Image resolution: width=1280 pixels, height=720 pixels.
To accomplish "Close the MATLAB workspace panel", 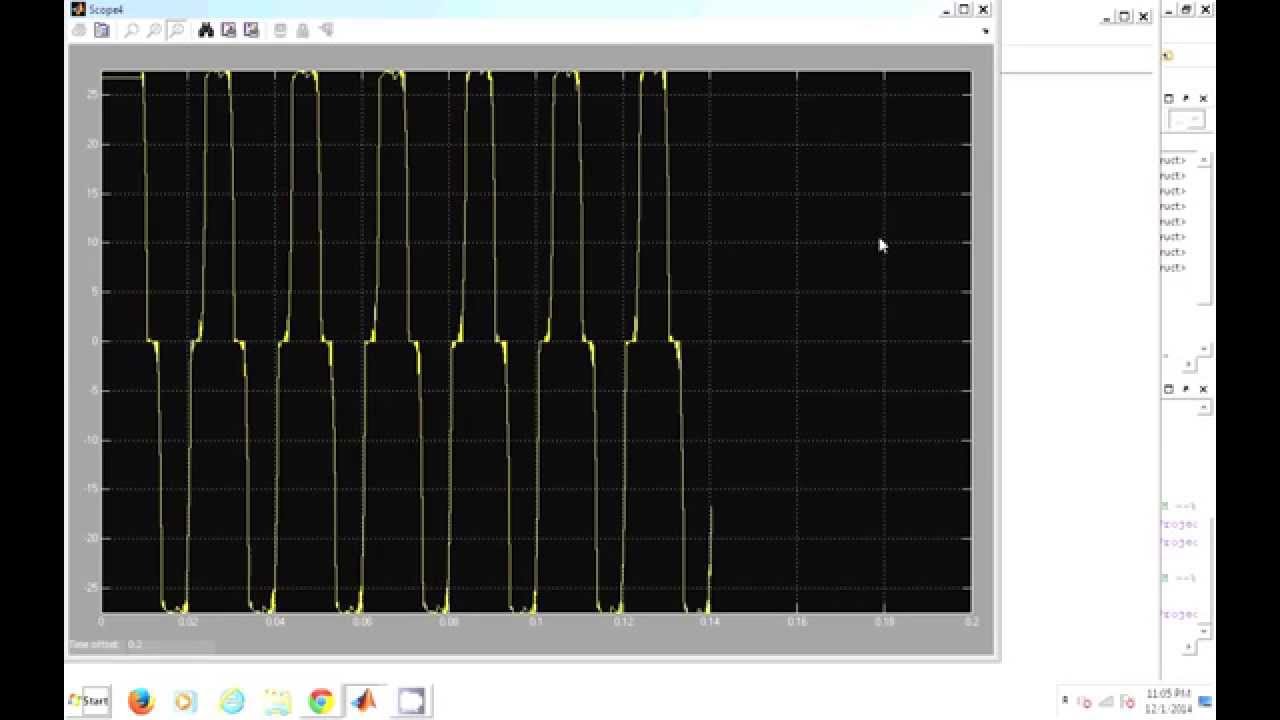I will point(1203,99).
